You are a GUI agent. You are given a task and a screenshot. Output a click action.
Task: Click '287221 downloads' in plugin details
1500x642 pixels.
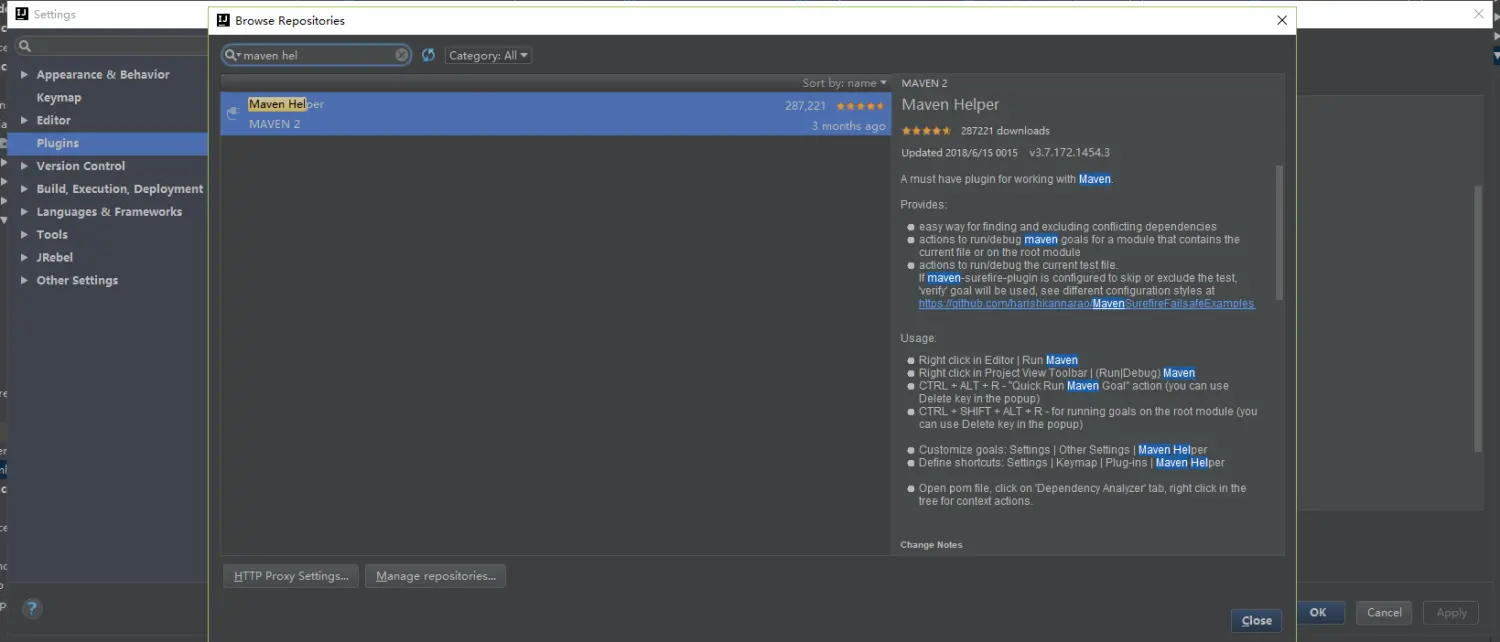(x=1005, y=131)
